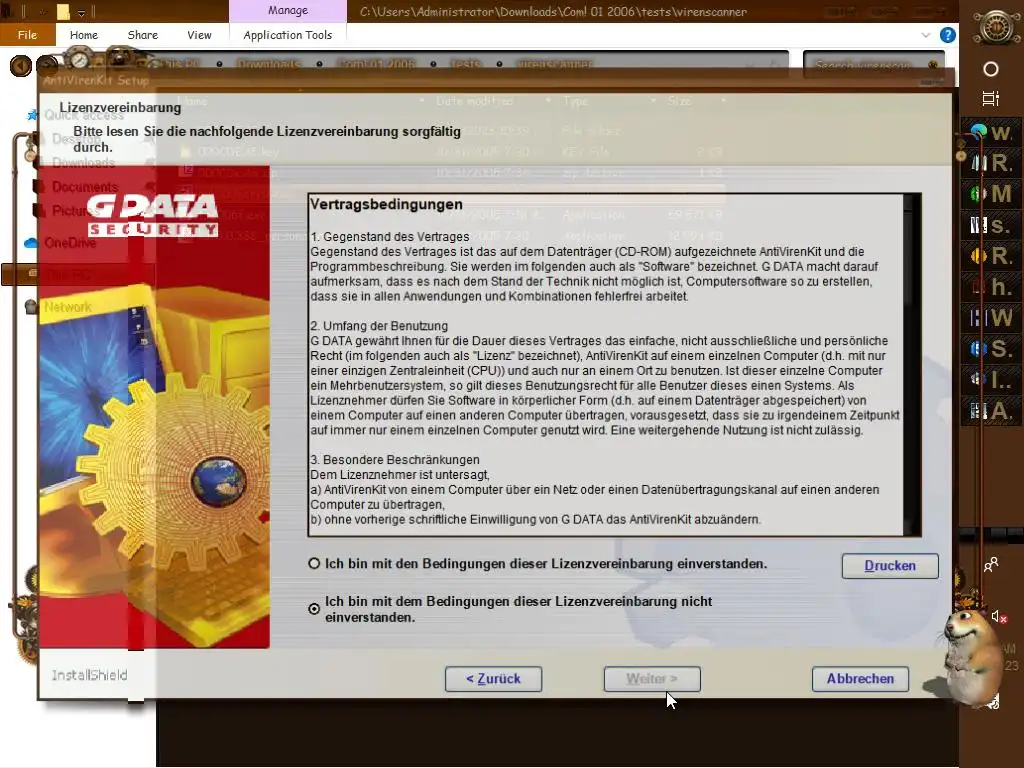
Task: Open the quick access toolbar dropdown arrow
Action: pyautogui.click(x=82, y=12)
